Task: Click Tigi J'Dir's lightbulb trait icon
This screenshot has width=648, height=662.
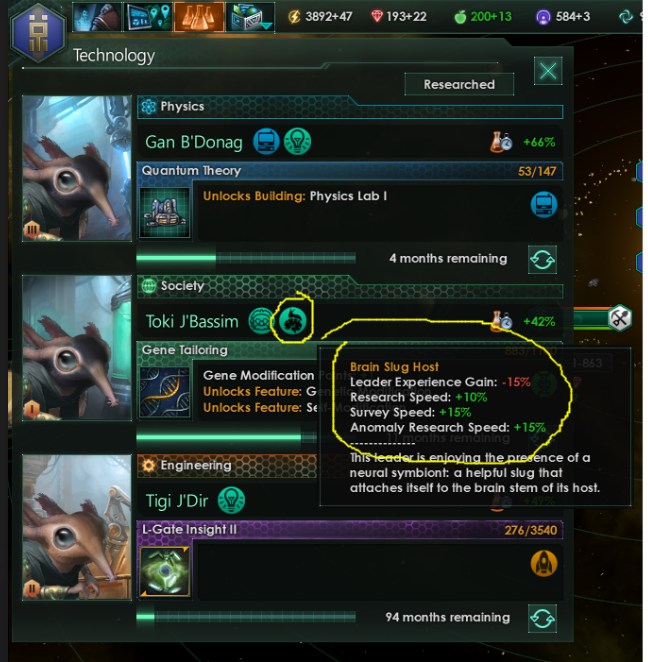Action: click(x=231, y=500)
